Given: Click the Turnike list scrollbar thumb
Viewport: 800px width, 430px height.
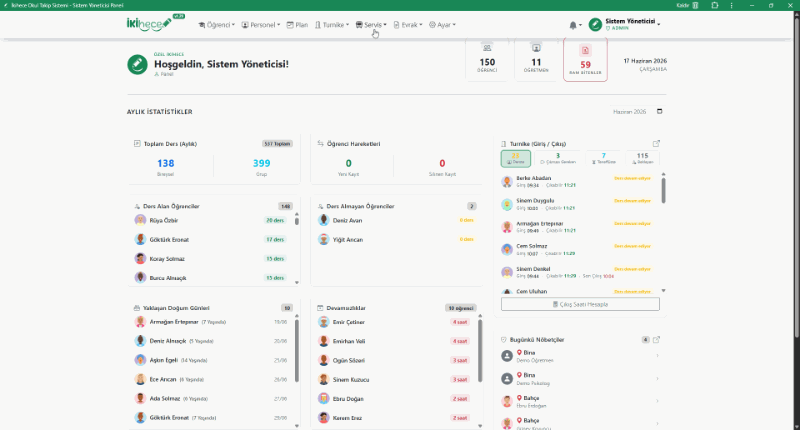Looking at the screenshot, I should tap(663, 190).
